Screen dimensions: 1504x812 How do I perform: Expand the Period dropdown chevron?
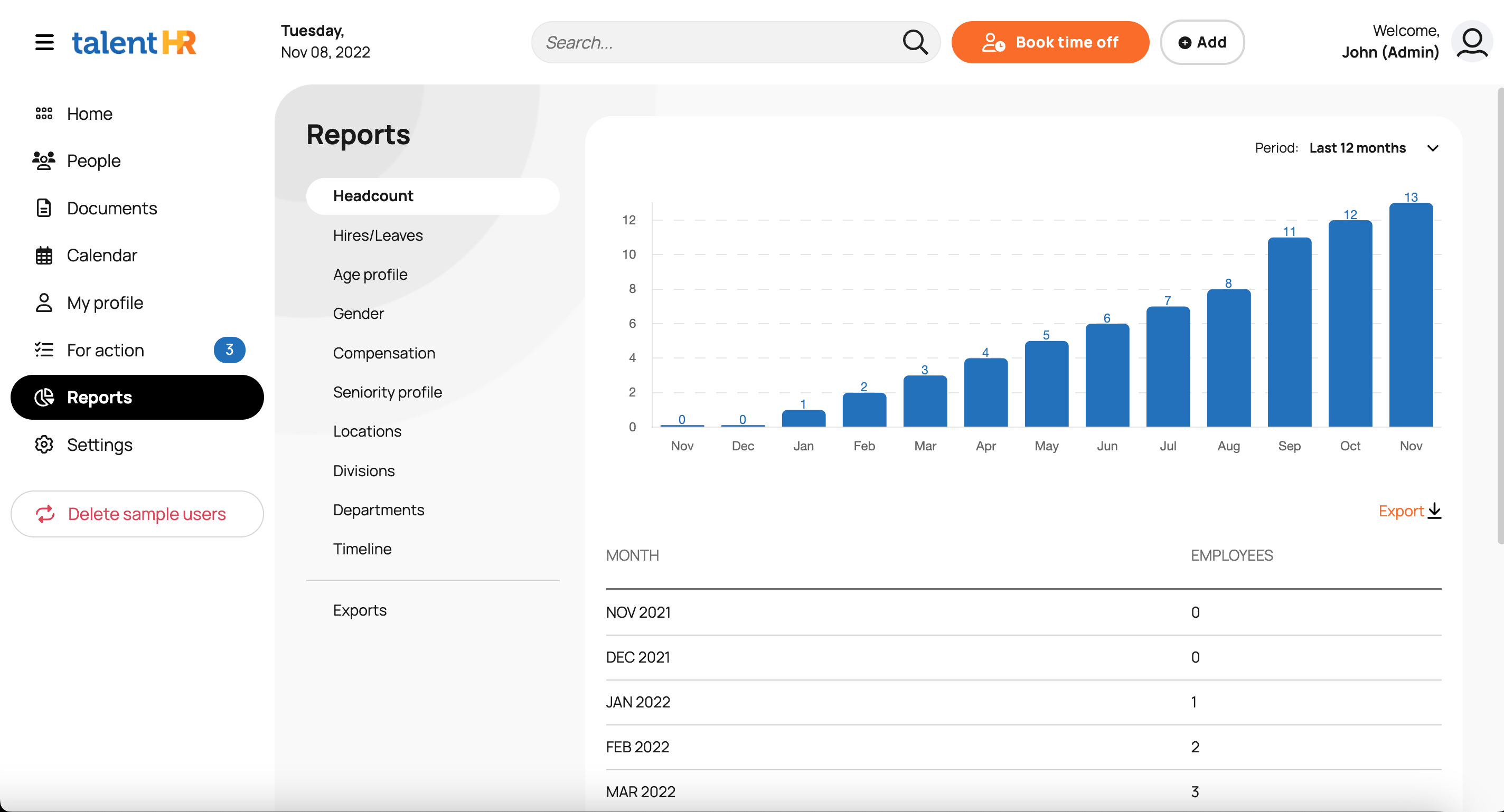click(1432, 148)
